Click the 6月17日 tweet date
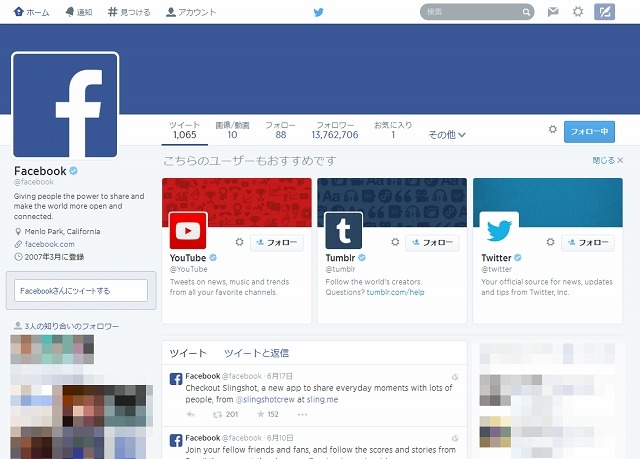The height and width of the screenshot is (459, 640). [x=280, y=376]
